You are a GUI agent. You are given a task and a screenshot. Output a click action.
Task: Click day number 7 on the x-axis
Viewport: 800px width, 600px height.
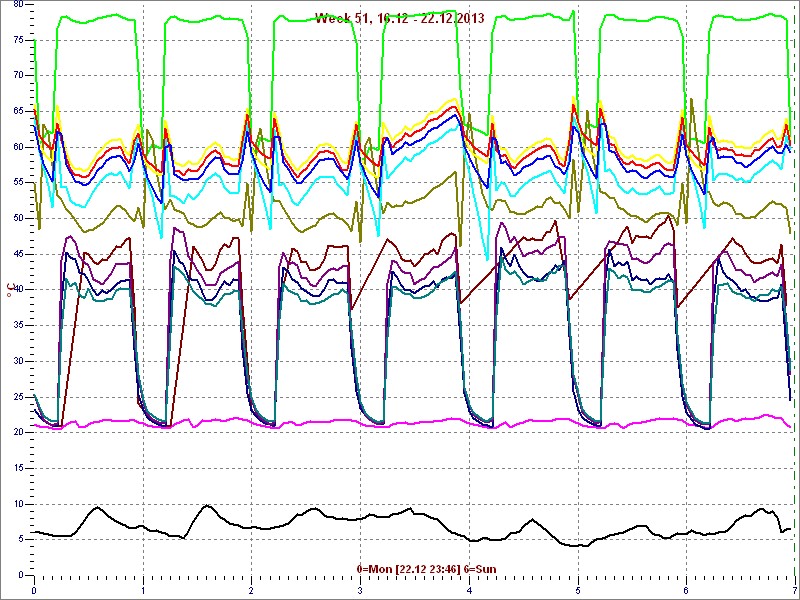click(x=795, y=591)
